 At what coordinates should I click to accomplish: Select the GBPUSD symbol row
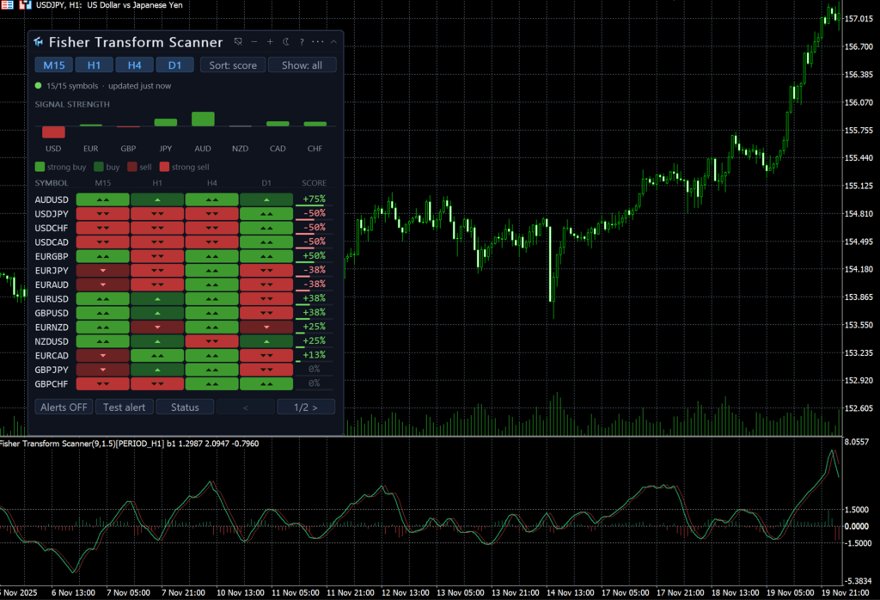click(184, 313)
